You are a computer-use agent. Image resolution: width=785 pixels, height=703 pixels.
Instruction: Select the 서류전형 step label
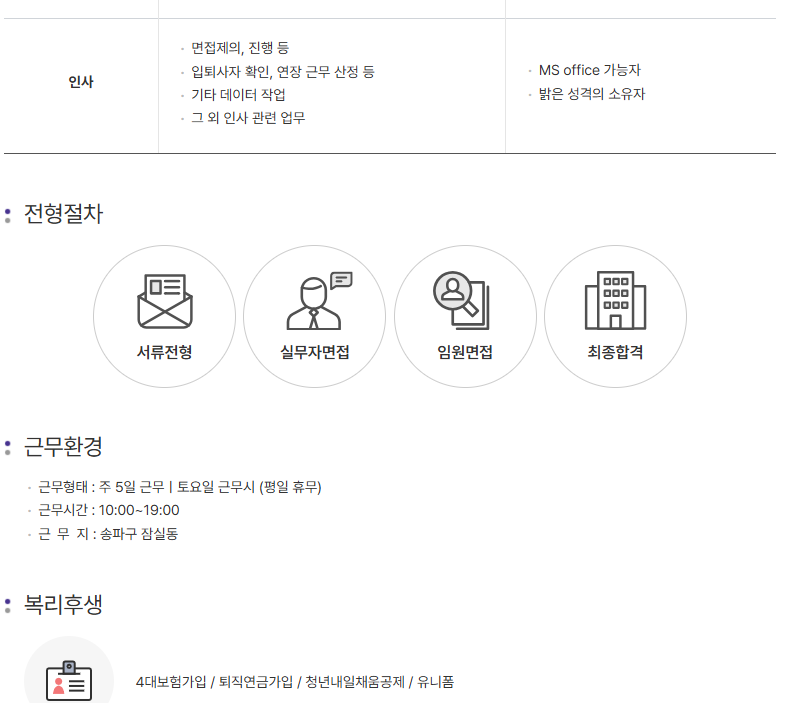pos(164,352)
